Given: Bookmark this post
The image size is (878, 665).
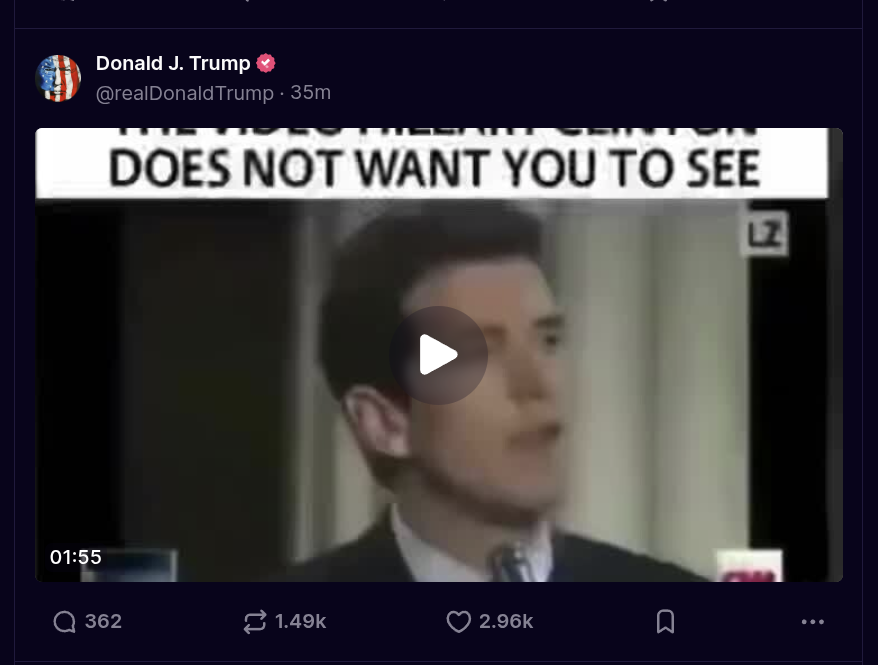Looking at the screenshot, I should coord(665,621).
